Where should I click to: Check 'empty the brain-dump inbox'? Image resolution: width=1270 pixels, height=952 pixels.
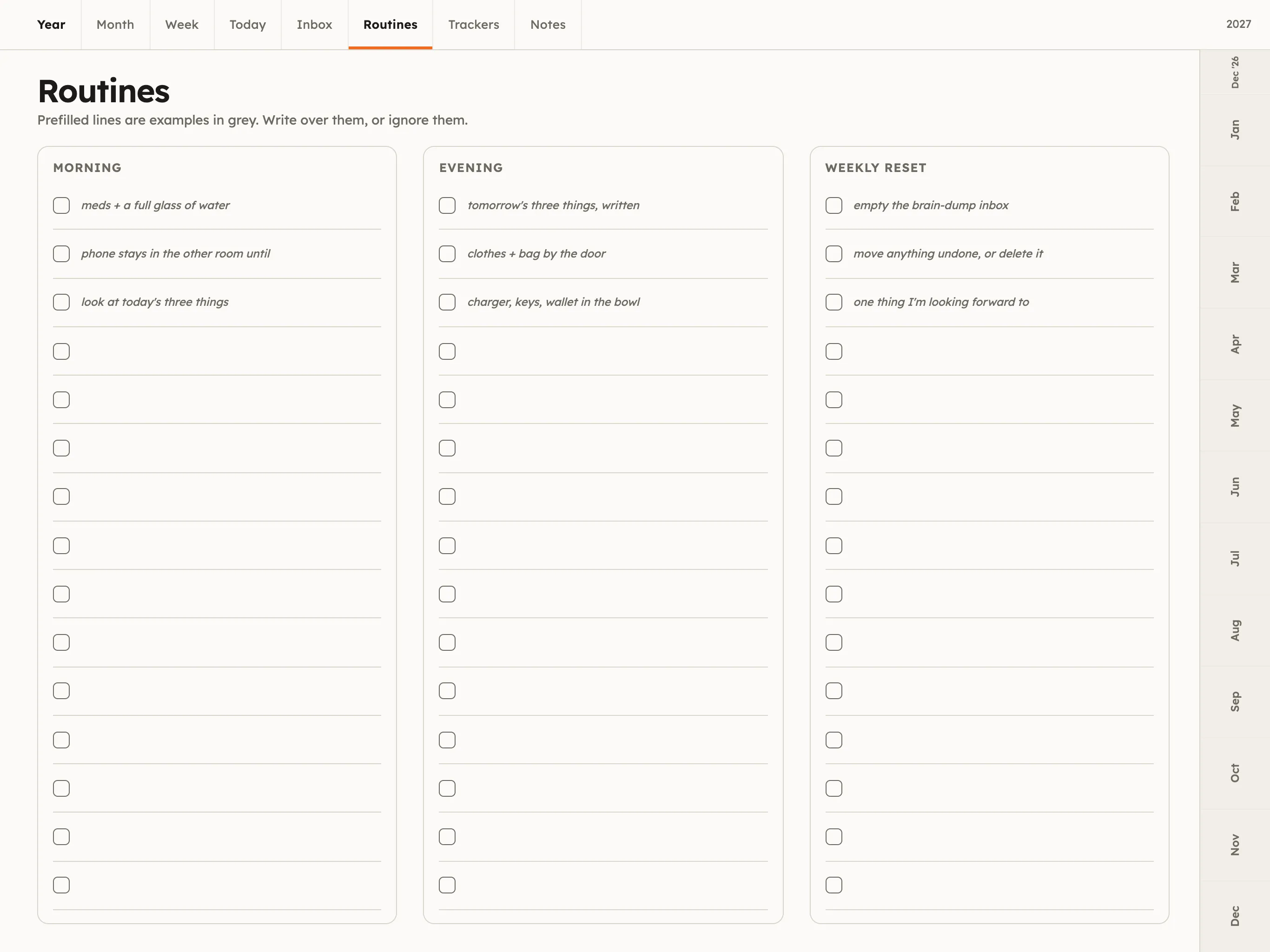(833, 205)
